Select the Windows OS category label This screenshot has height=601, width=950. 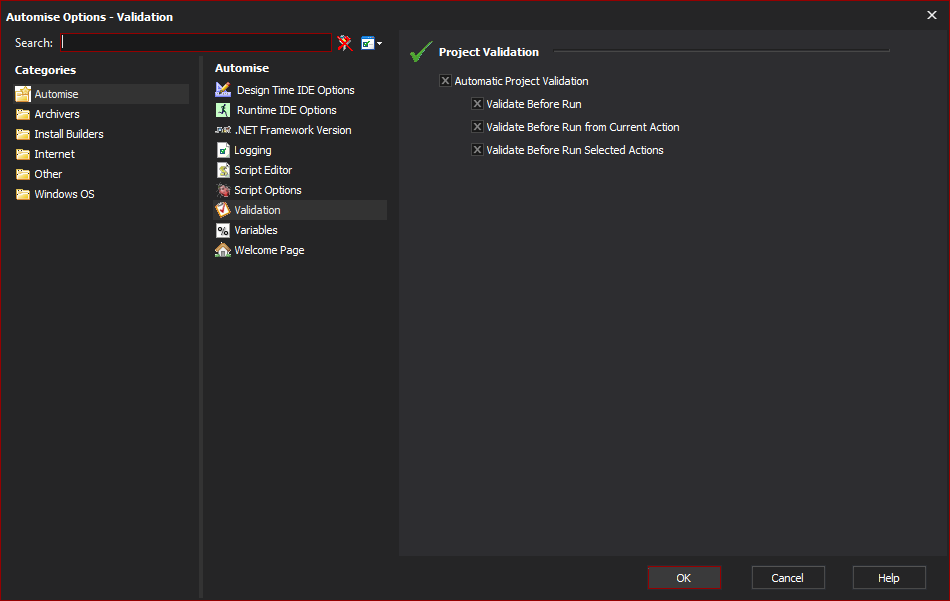64,194
